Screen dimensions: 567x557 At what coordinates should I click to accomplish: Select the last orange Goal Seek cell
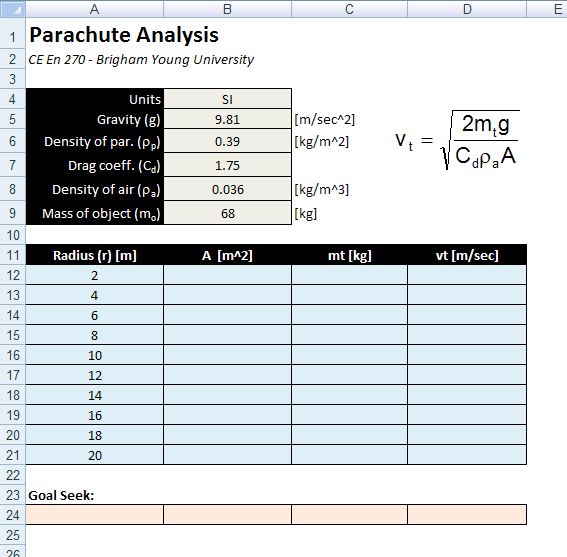[467, 515]
